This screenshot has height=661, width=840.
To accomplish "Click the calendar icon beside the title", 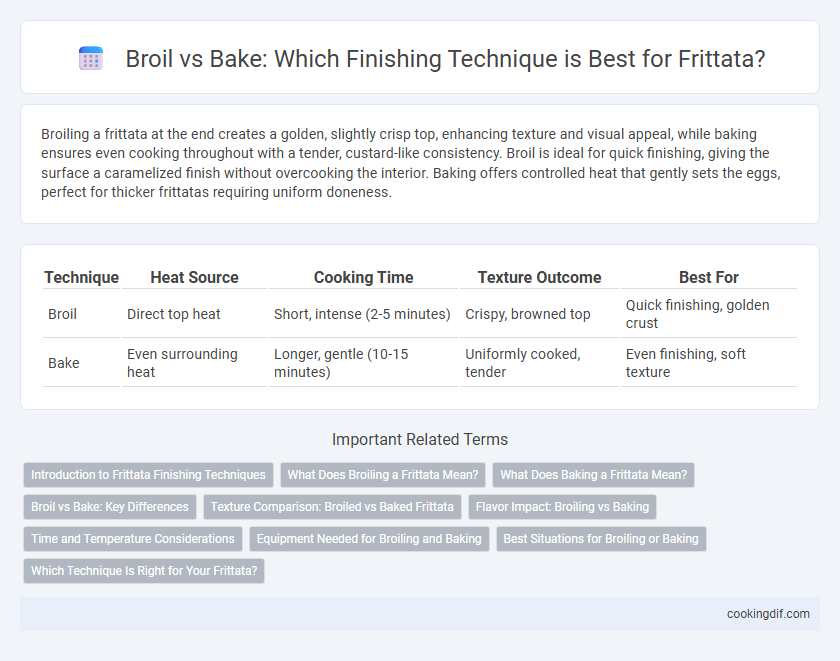I will pyautogui.click(x=91, y=58).
